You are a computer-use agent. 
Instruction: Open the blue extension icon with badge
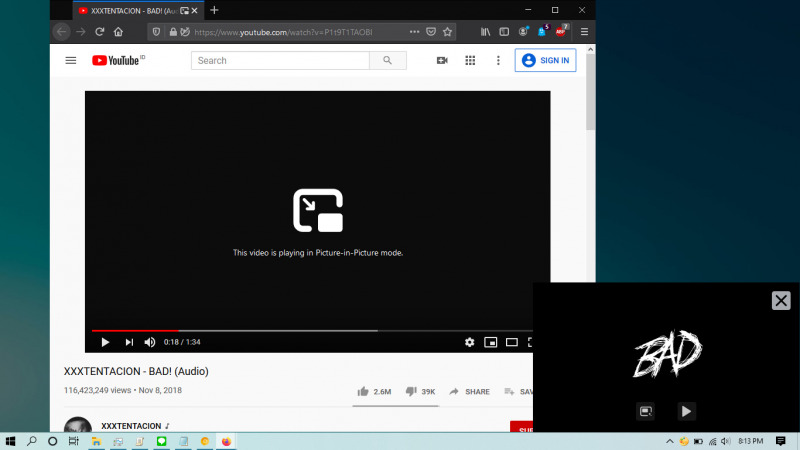tap(543, 31)
